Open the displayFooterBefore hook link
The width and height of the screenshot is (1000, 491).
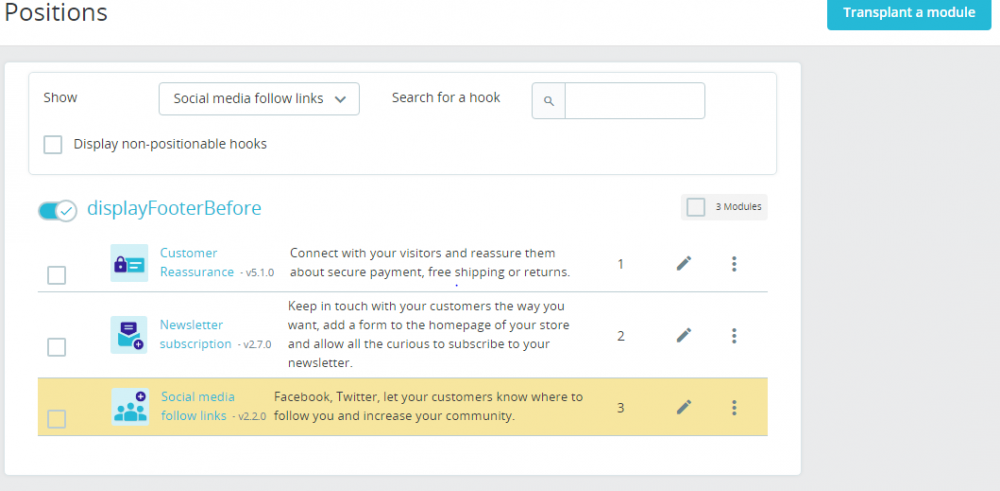coord(174,208)
